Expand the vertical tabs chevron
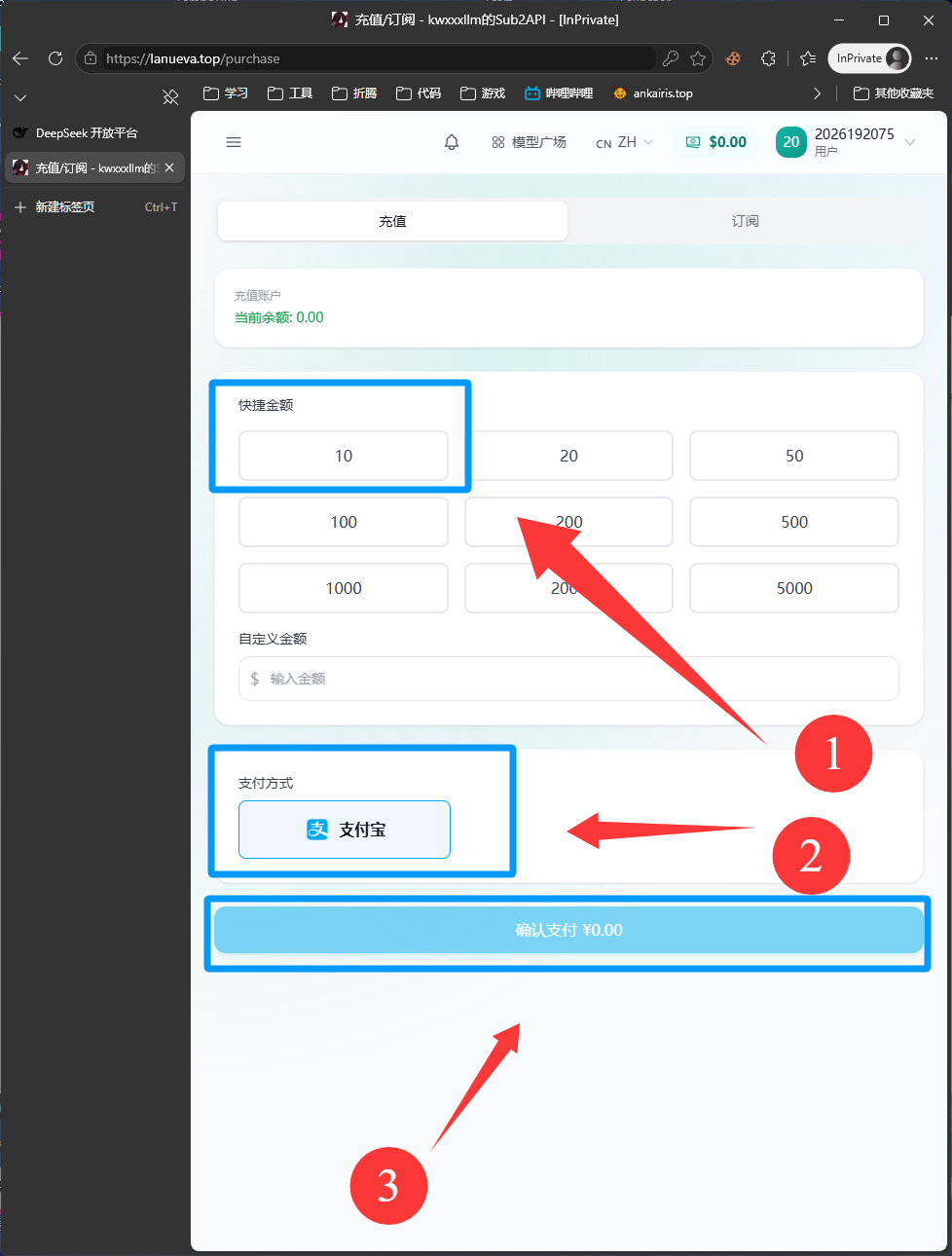This screenshot has width=952, height=1256. [x=20, y=97]
